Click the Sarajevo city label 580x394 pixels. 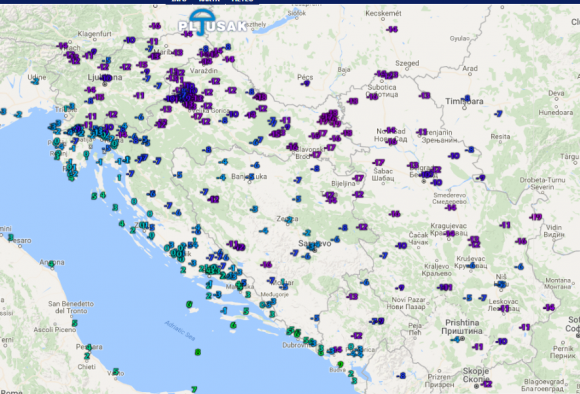click(315, 243)
